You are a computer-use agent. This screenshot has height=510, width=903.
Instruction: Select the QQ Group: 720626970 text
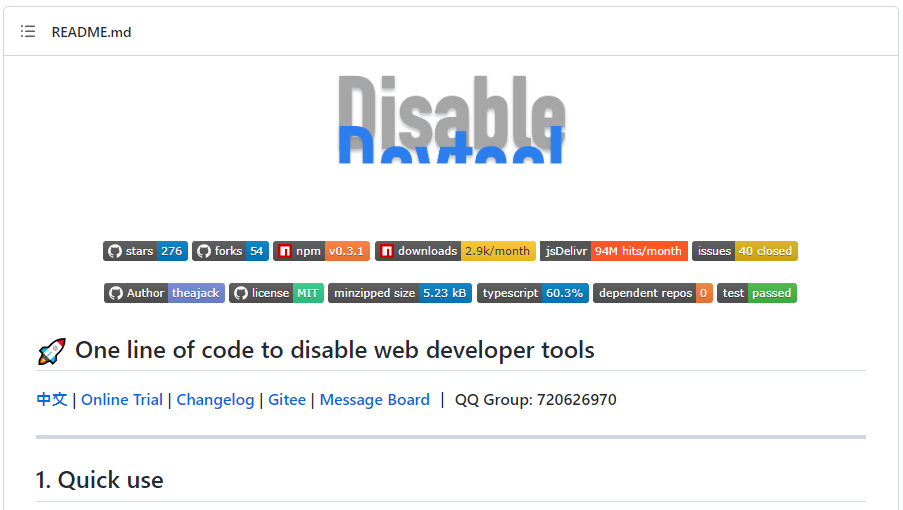coord(536,399)
